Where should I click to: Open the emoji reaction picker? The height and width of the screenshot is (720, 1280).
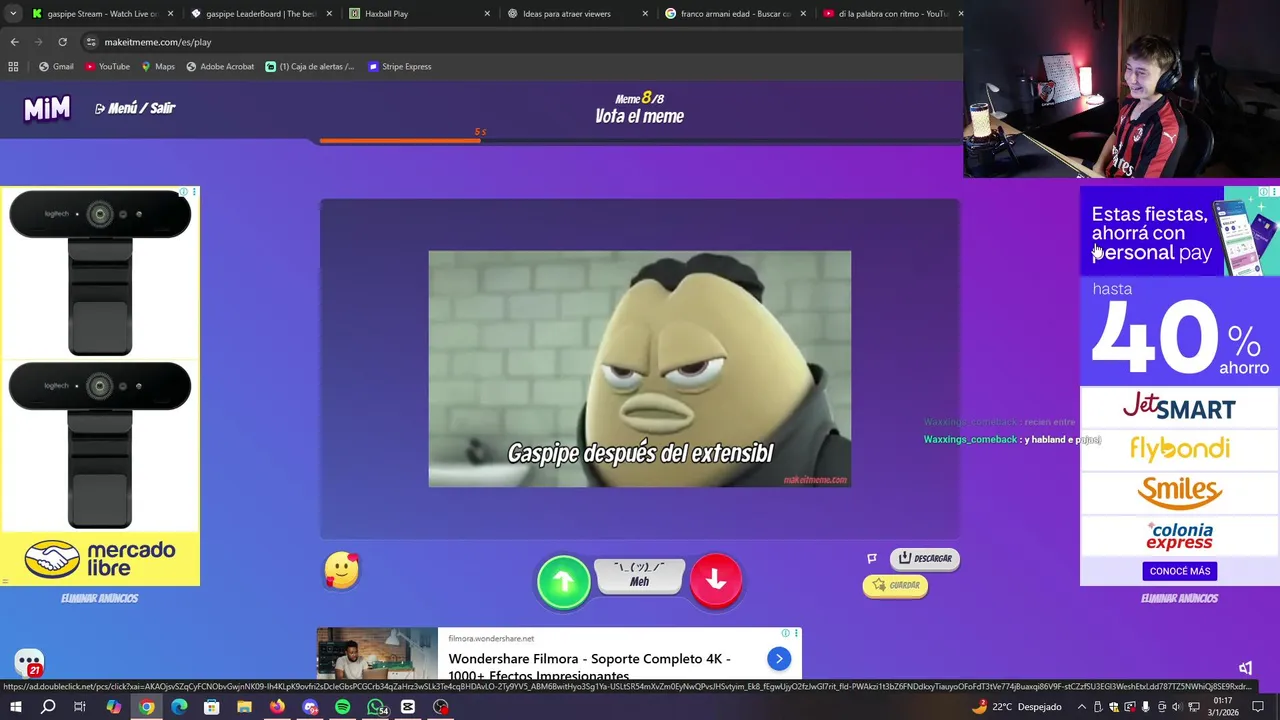(342, 571)
